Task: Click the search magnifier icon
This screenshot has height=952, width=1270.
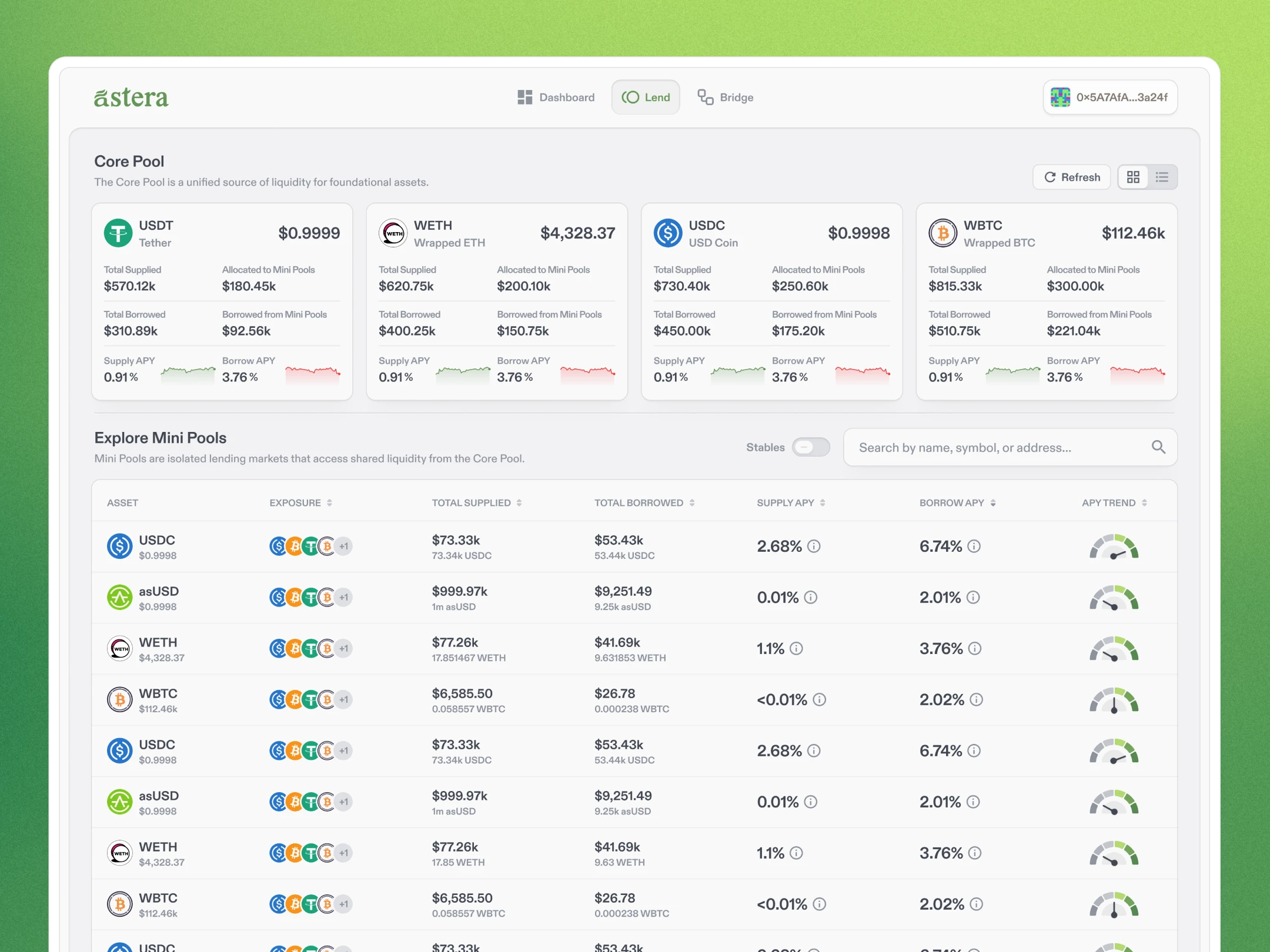Action: (1158, 447)
